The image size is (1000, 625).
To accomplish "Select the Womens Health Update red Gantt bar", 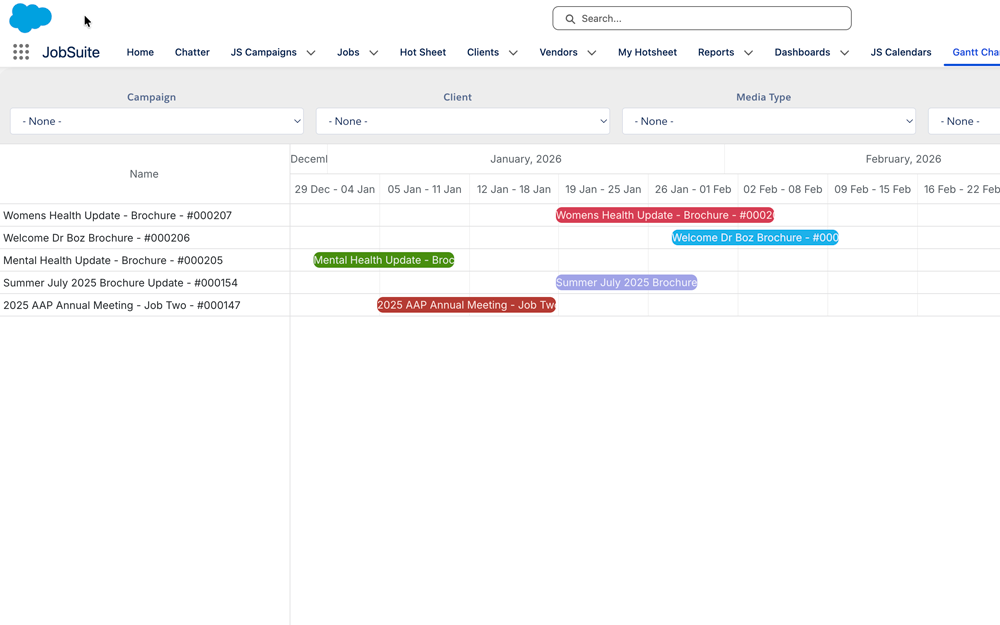I will coord(664,215).
